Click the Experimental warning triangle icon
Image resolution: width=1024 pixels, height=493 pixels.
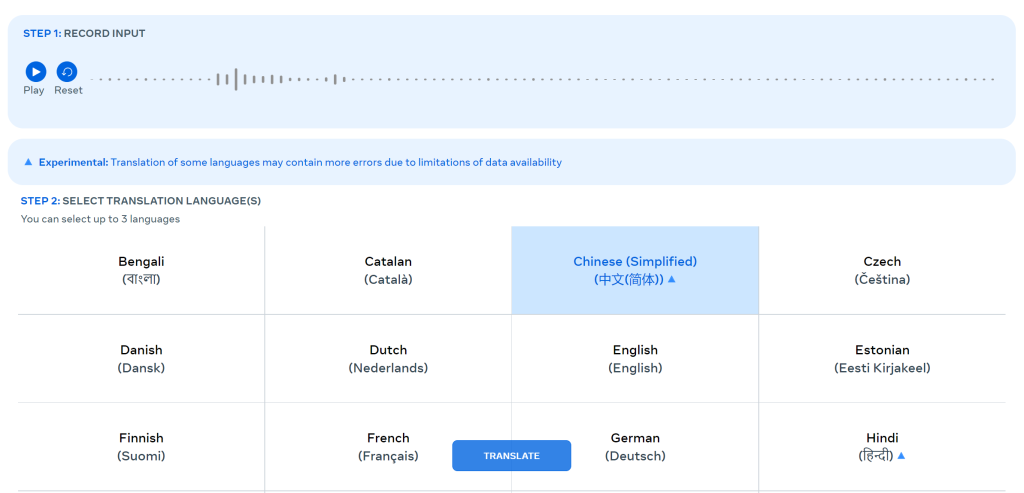[28, 162]
